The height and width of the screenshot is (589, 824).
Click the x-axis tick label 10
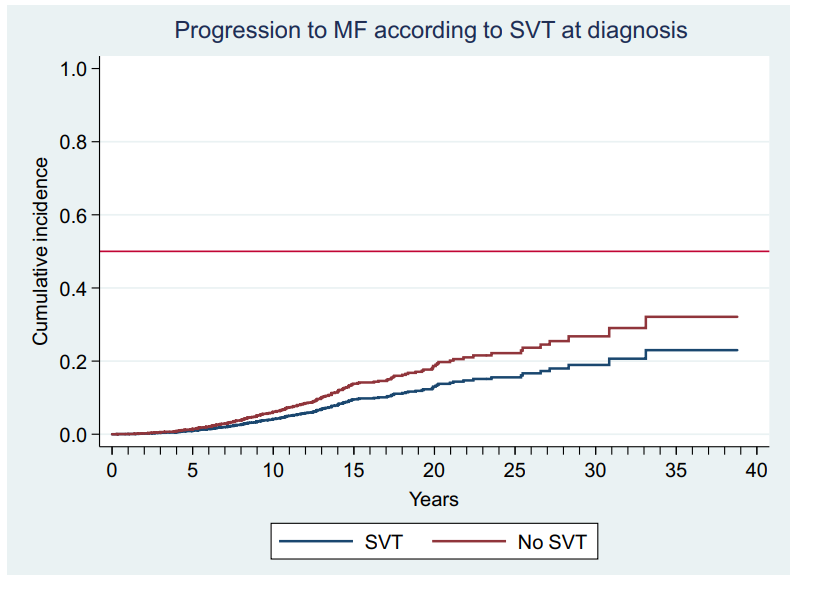(x=273, y=471)
